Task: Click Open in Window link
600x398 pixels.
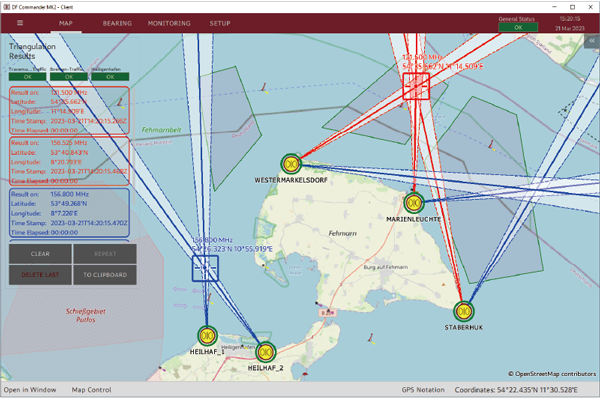Action: [30, 390]
